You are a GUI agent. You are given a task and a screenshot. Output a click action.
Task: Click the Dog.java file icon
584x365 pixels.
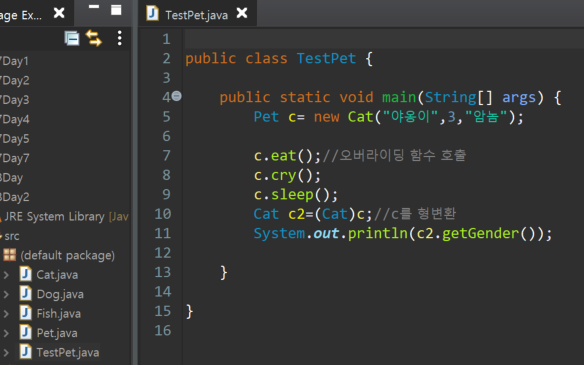coord(26,294)
